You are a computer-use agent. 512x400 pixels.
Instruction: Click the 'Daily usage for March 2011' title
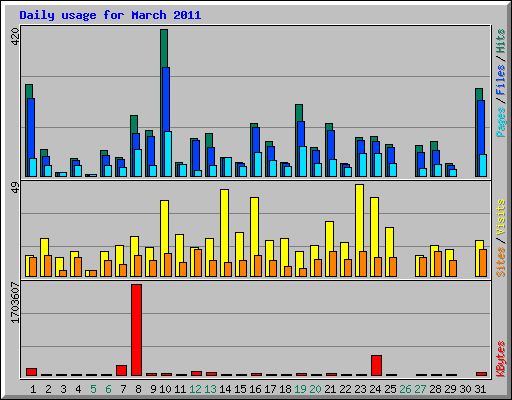(110, 15)
